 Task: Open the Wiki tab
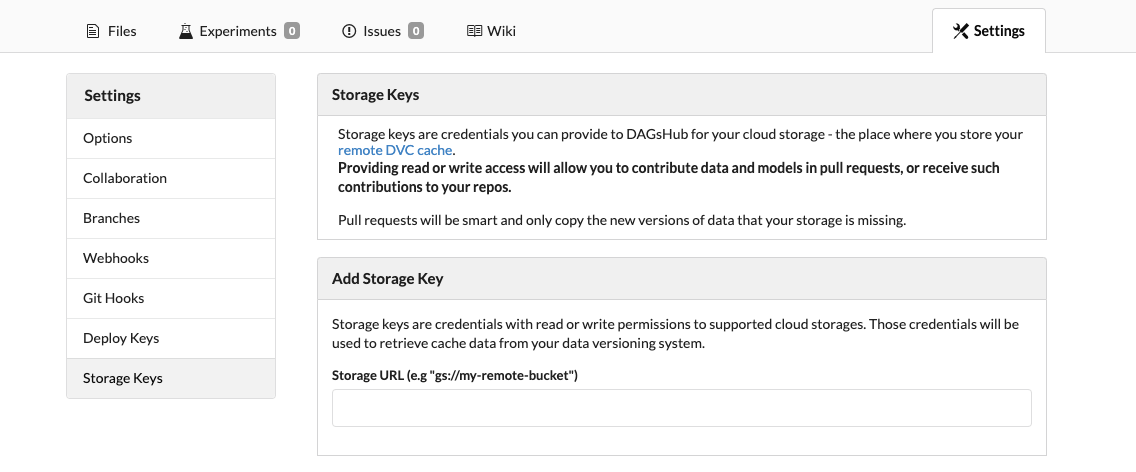coord(501,31)
